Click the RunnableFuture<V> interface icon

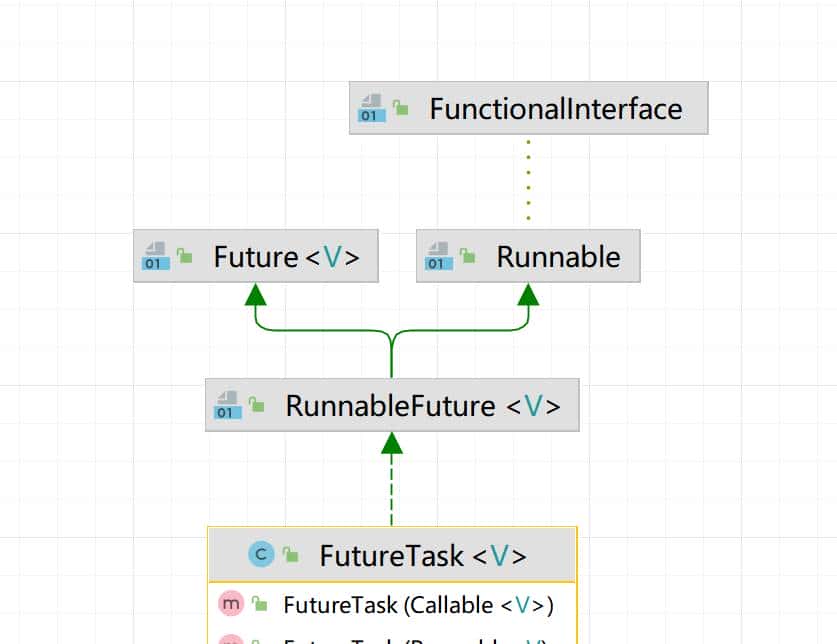tap(228, 405)
